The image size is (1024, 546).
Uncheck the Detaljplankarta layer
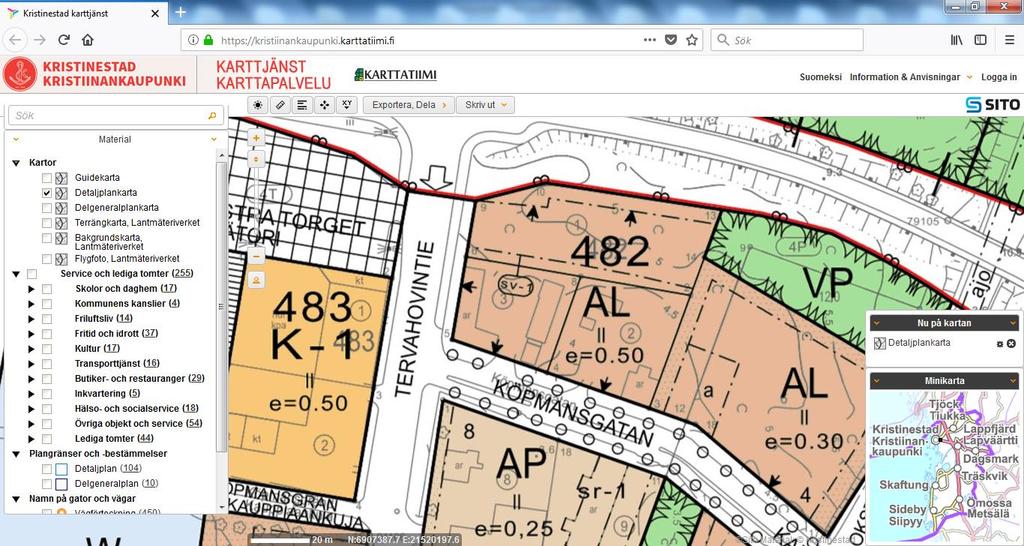pos(46,193)
